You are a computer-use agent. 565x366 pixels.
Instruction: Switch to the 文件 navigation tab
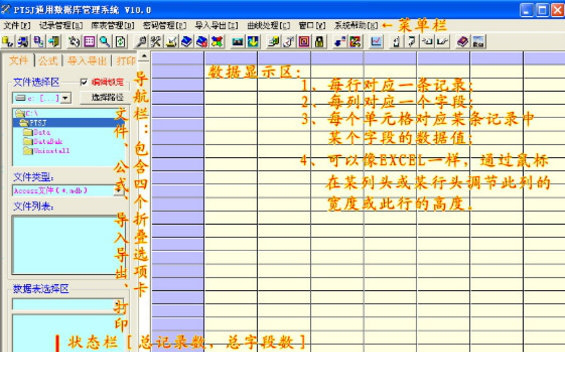click(x=18, y=60)
